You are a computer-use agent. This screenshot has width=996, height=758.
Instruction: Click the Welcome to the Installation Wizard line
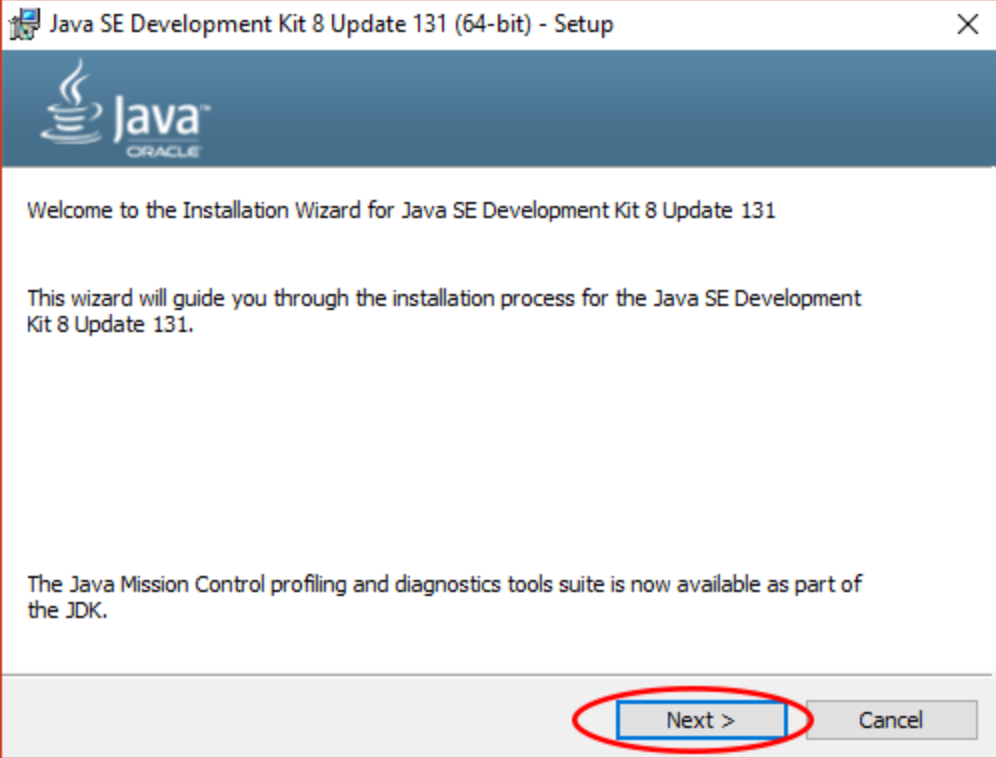click(x=400, y=211)
